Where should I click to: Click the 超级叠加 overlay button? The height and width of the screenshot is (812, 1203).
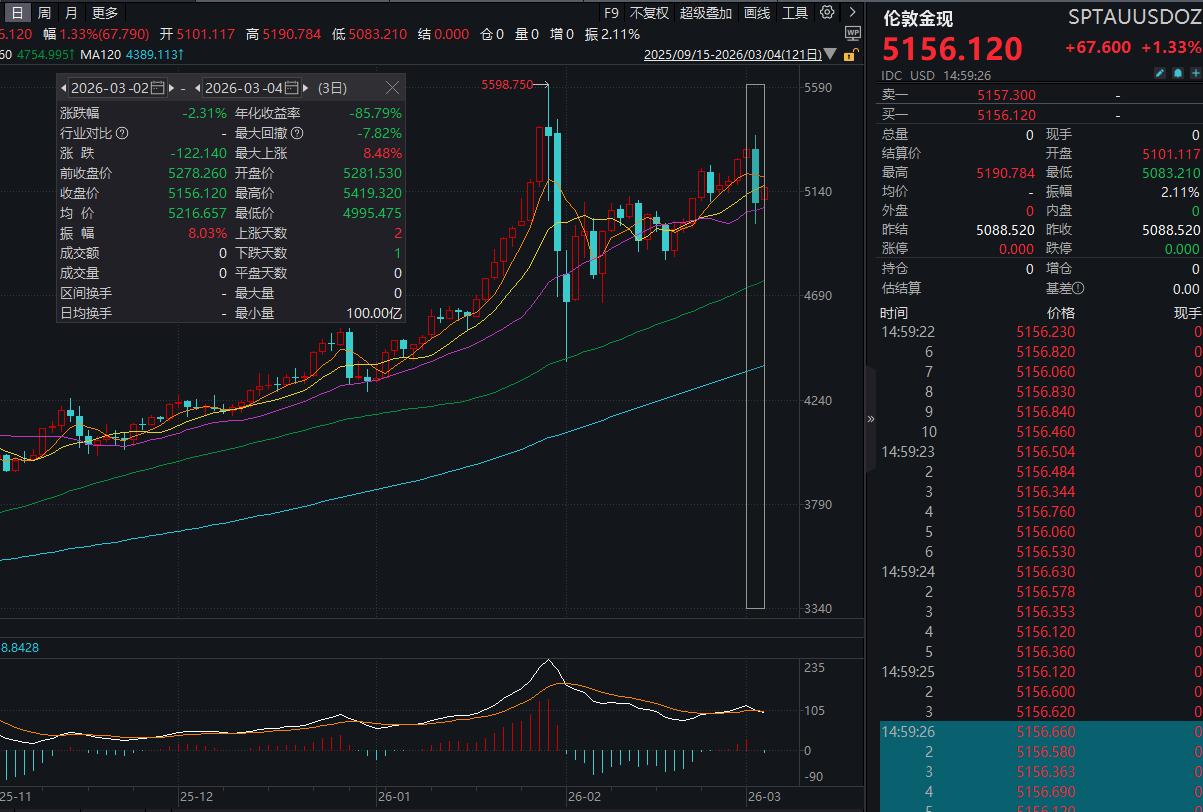(706, 13)
